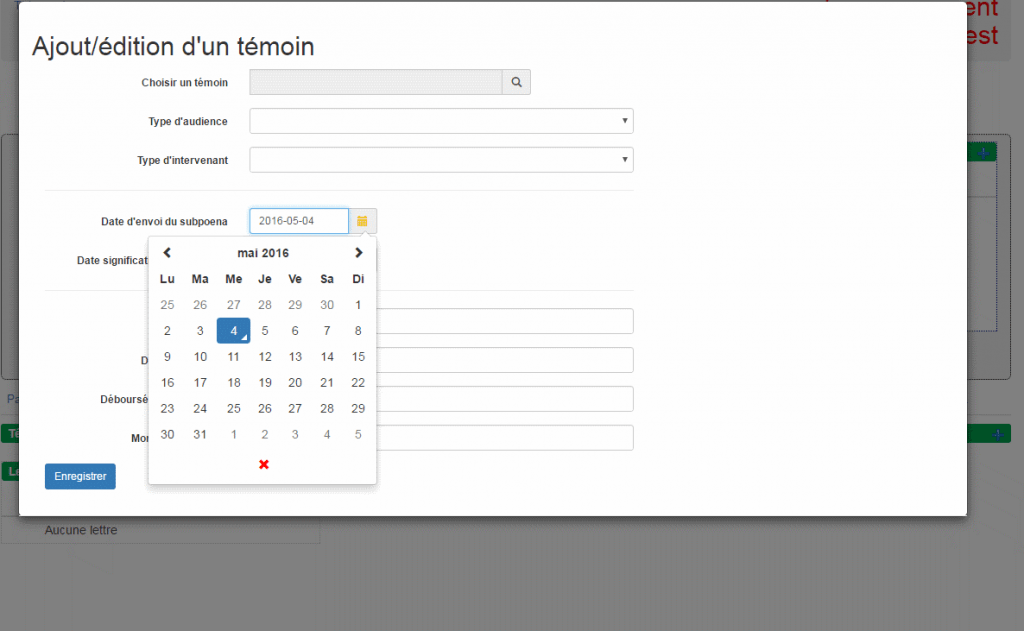Click the search icon next to Choisir un témoin
This screenshot has height=631, width=1024.
click(517, 82)
